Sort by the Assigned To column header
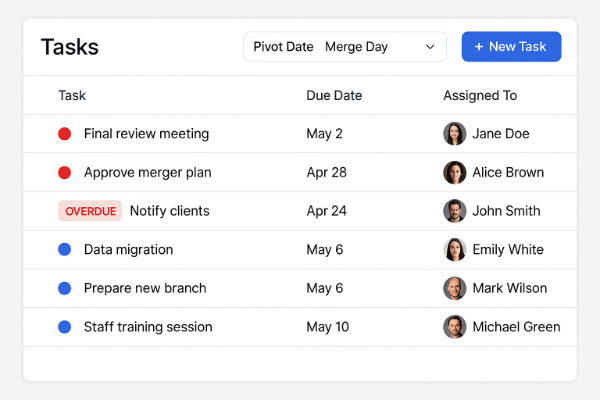Image resolution: width=600 pixels, height=400 pixels. pyautogui.click(x=480, y=96)
